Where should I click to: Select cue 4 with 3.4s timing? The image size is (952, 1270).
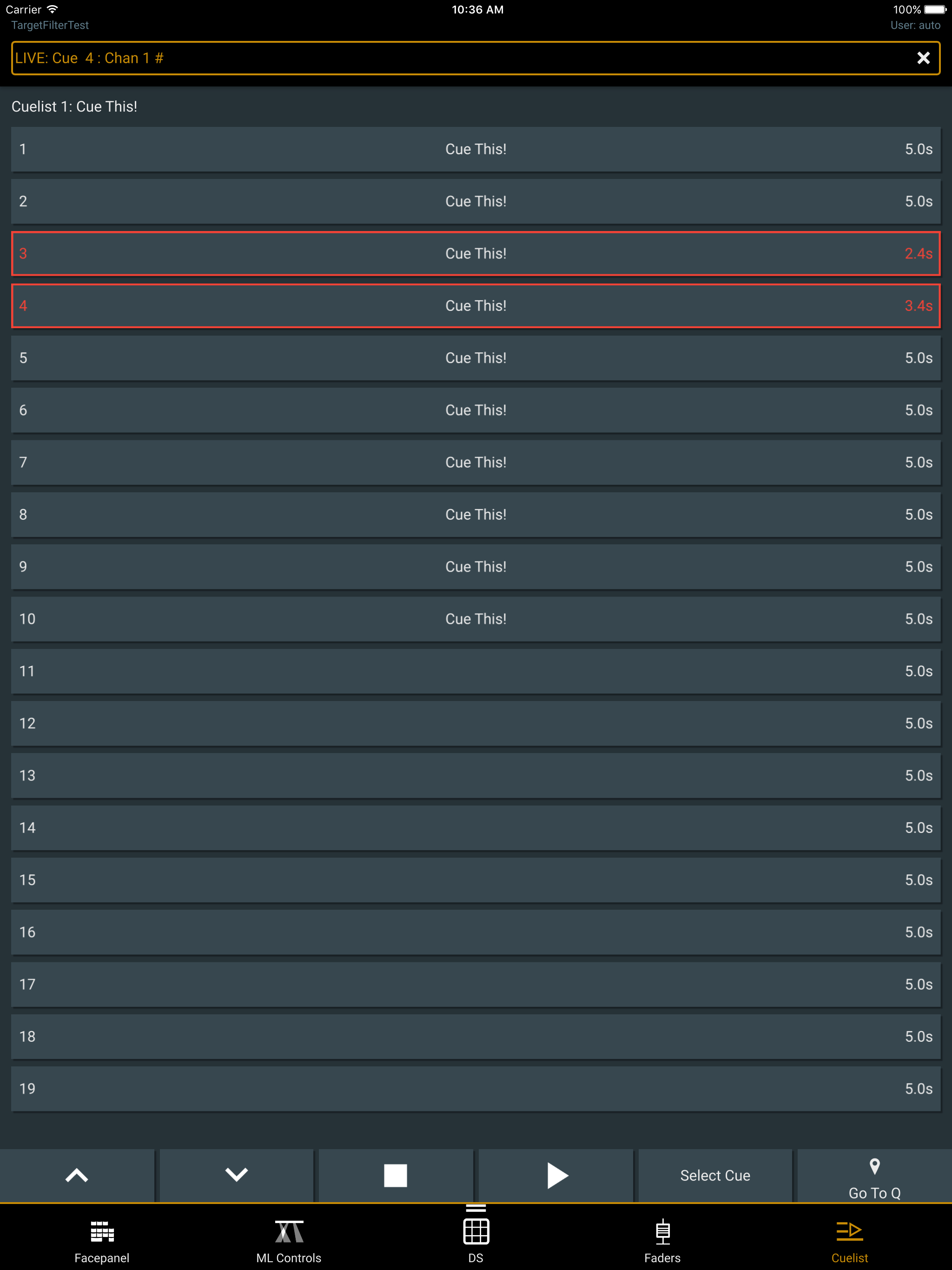click(476, 306)
